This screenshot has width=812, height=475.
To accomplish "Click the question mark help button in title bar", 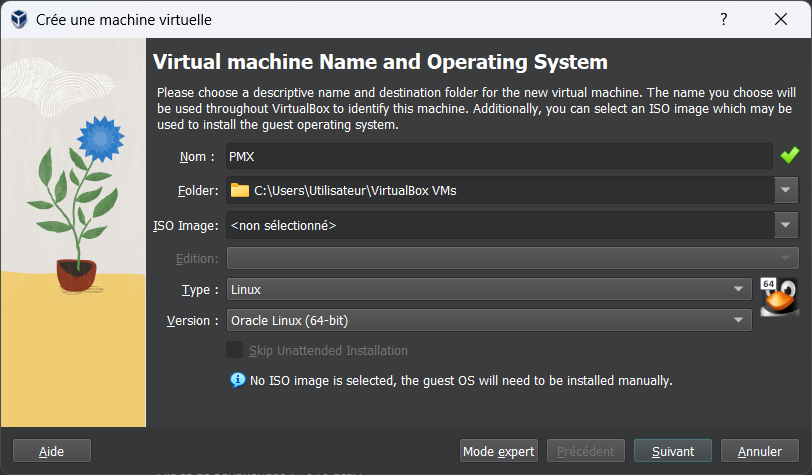I will click(x=723, y=19).
